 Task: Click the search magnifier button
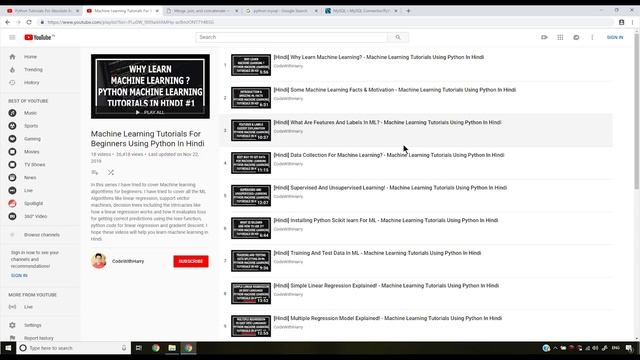[398, 37]
